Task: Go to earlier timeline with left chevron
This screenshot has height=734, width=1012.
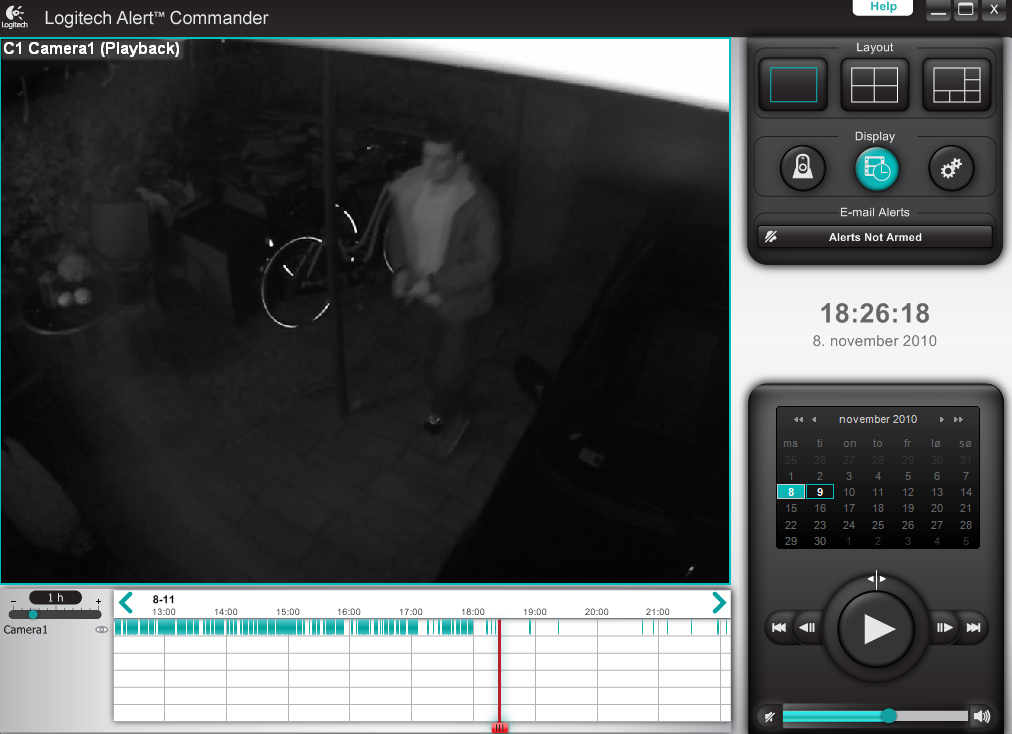Action: click(x=126, y=604)
